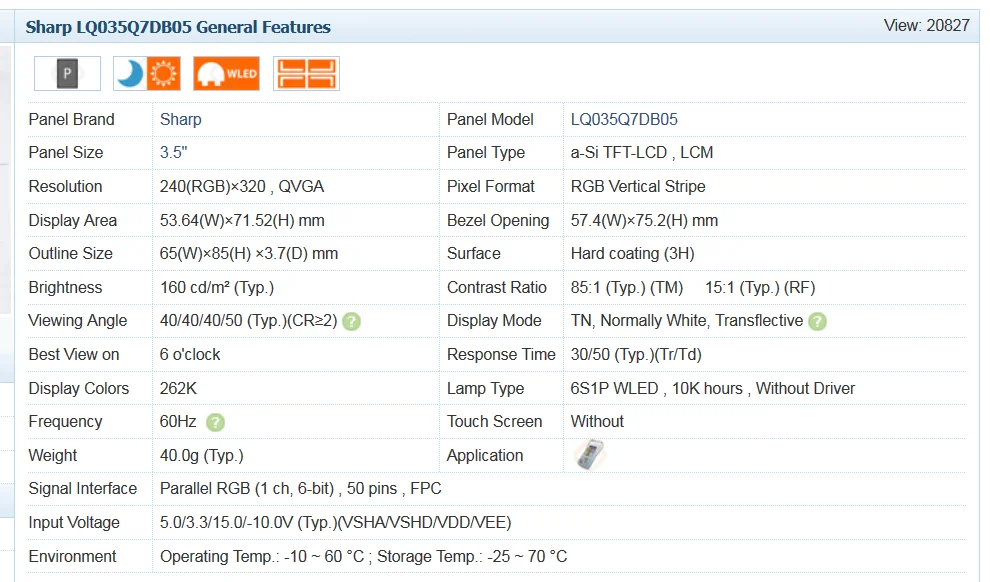Select the '160 cd/m² (Typ.)' brightness value
990x582 pixels.
coord(217,288)
